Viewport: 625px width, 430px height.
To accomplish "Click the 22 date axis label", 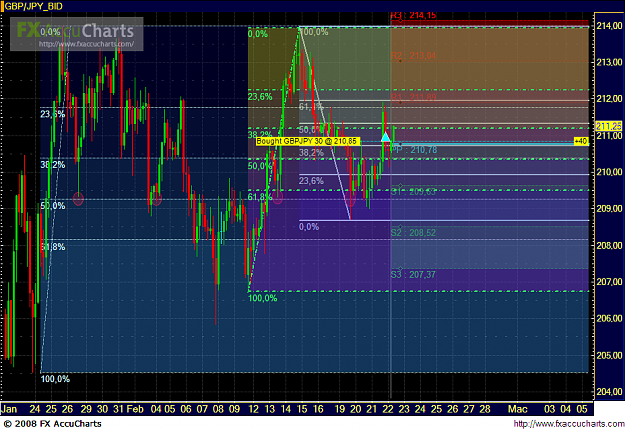I will [388, 409].
